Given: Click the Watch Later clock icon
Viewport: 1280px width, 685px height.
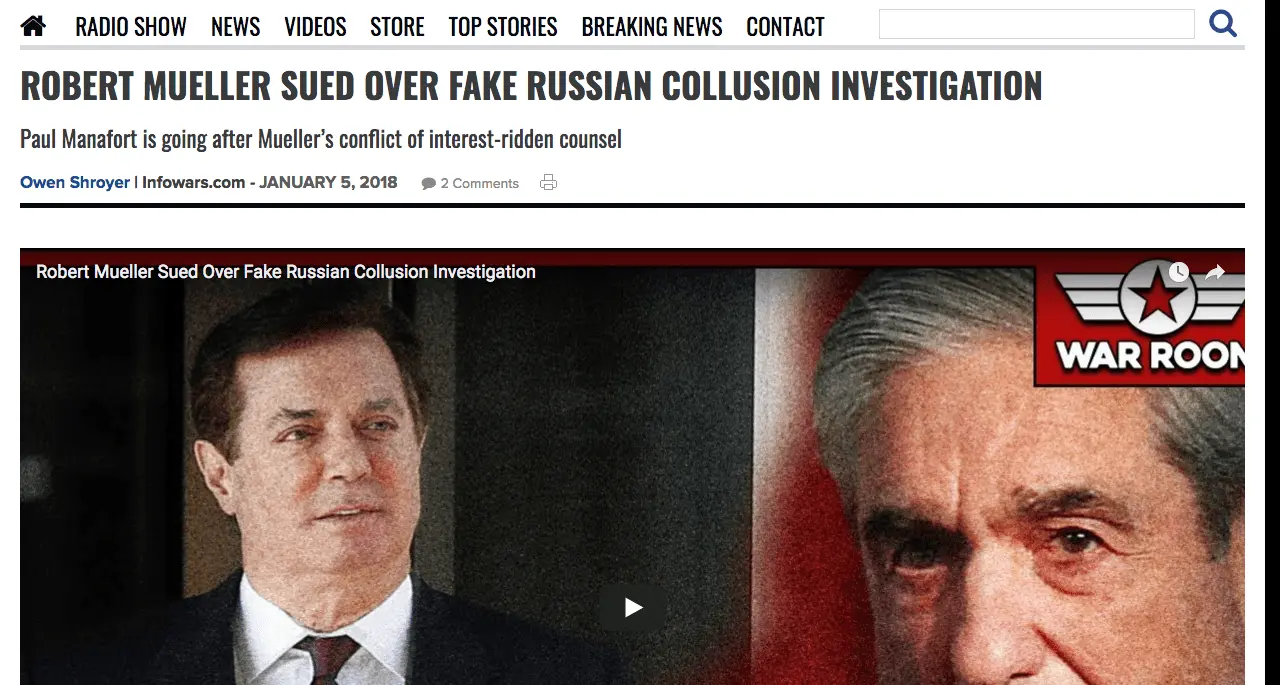Looking at the screenshot, I should click(x=1178, y=272).
